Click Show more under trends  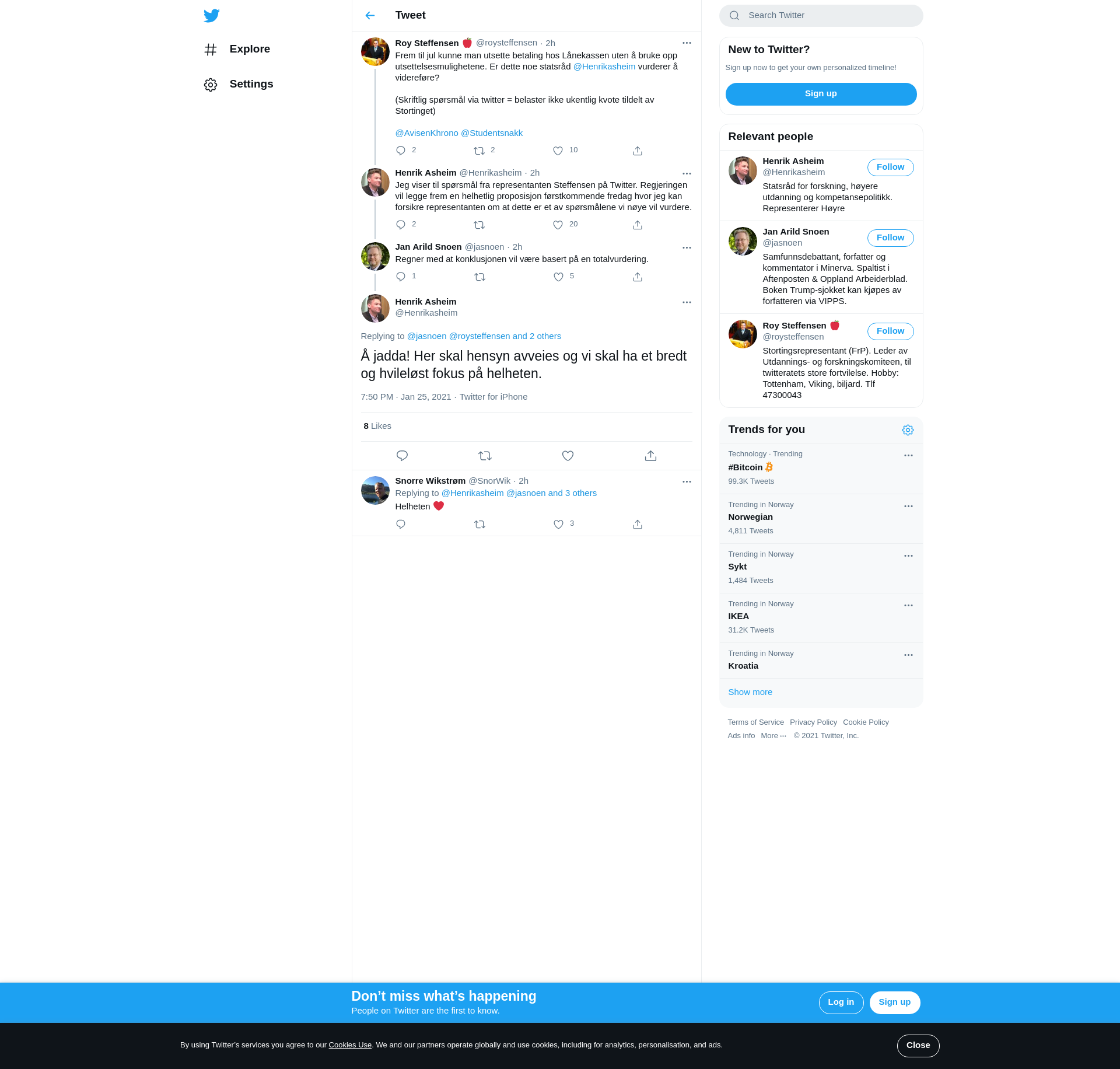click(x=750, y=692)
